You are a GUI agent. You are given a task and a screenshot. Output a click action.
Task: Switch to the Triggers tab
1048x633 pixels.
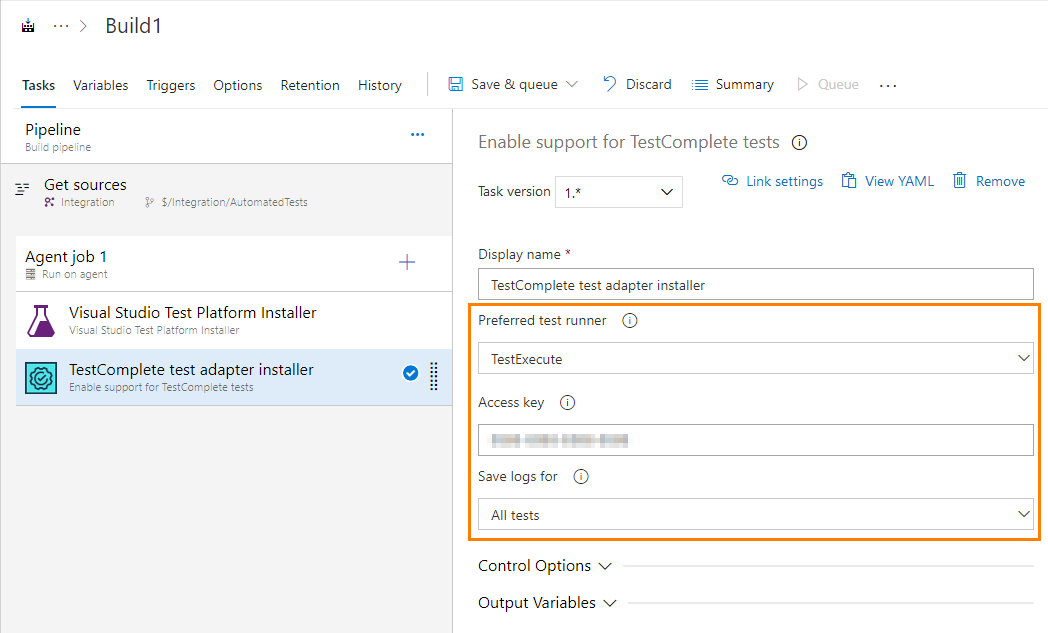pos(170,86)
